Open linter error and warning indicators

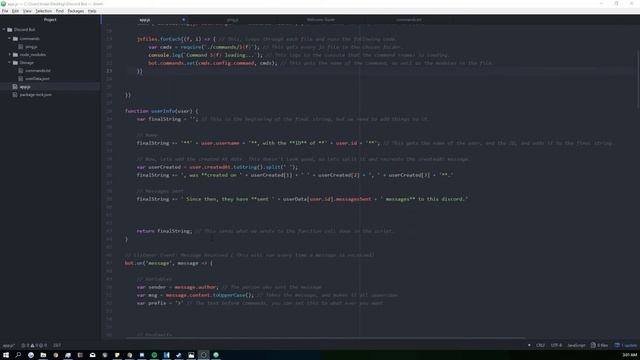click(x=34, y=345)
